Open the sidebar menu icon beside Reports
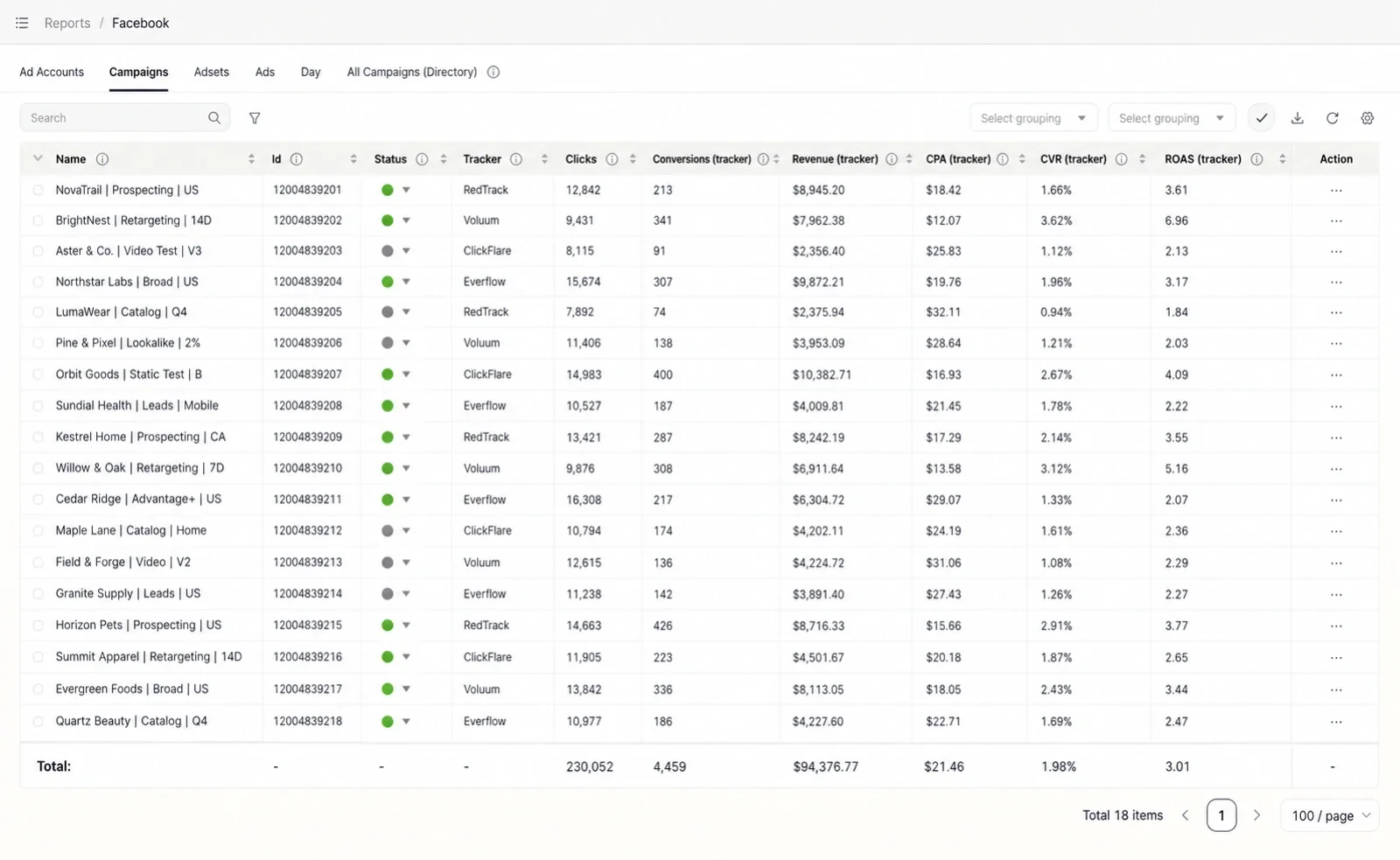 22,23
